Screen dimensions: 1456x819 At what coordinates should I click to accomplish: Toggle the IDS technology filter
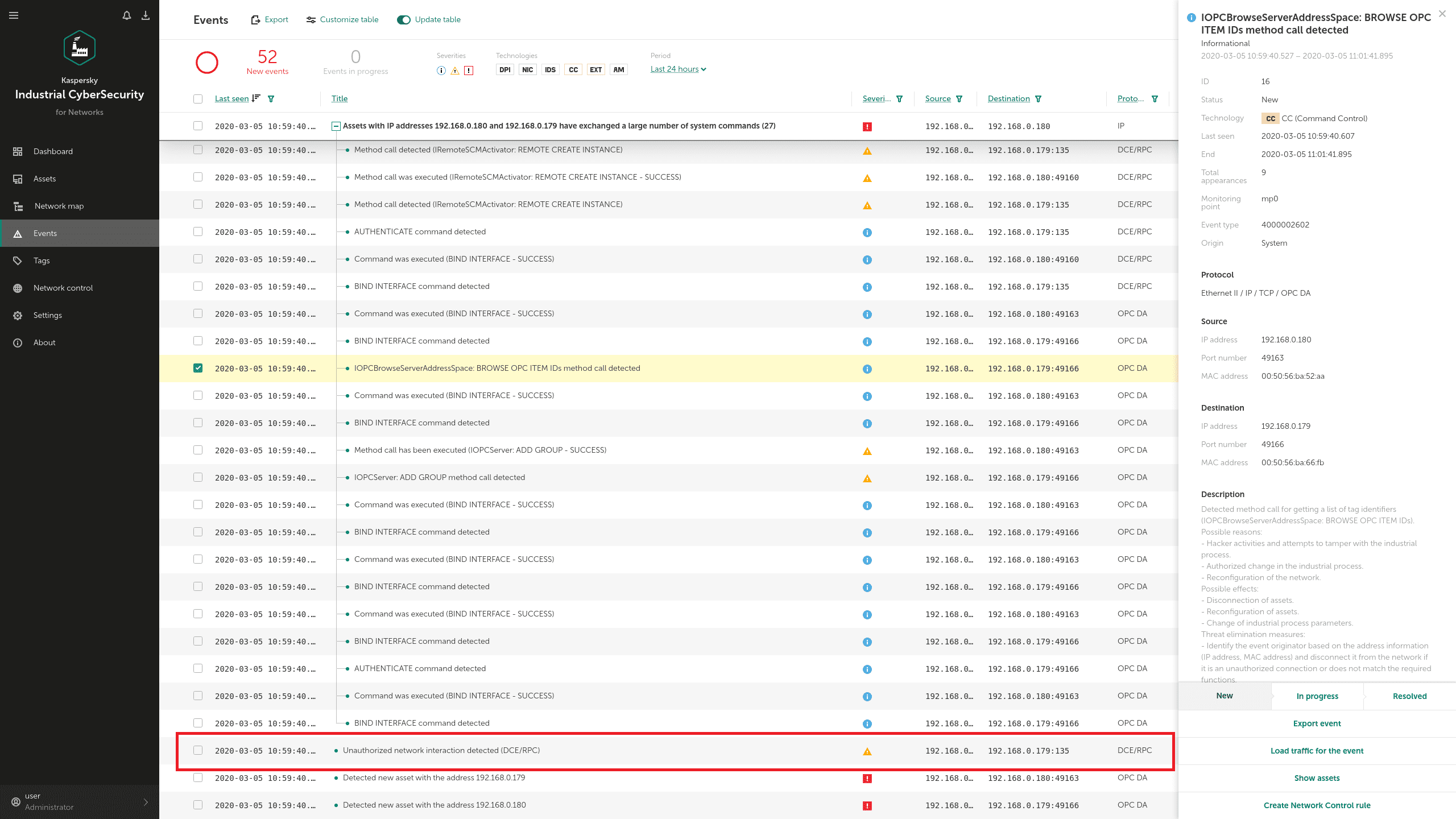pyautogui.click(x=550, y=70)
